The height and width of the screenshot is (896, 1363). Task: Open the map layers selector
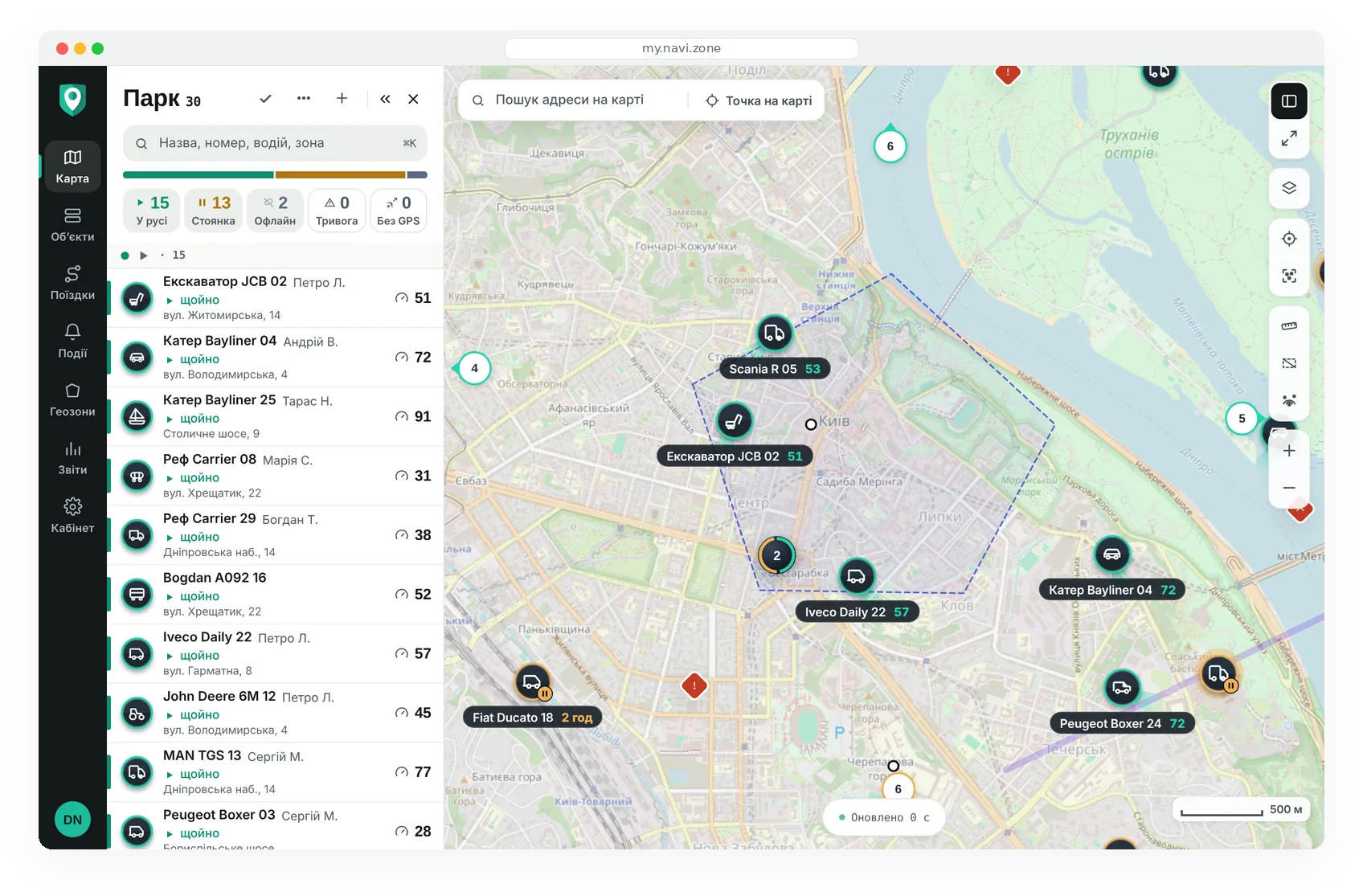point(1289,188)
